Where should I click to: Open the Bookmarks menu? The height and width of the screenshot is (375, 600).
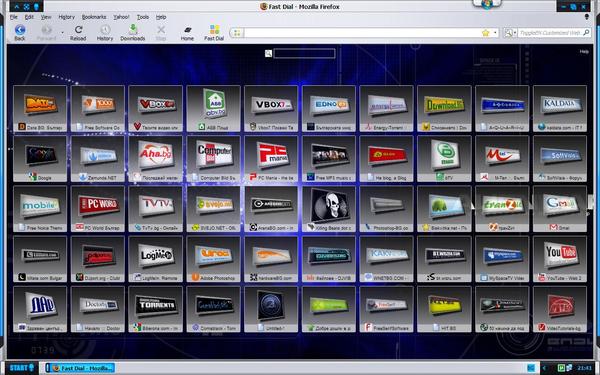pyautogui.click(x=94, y=17)
